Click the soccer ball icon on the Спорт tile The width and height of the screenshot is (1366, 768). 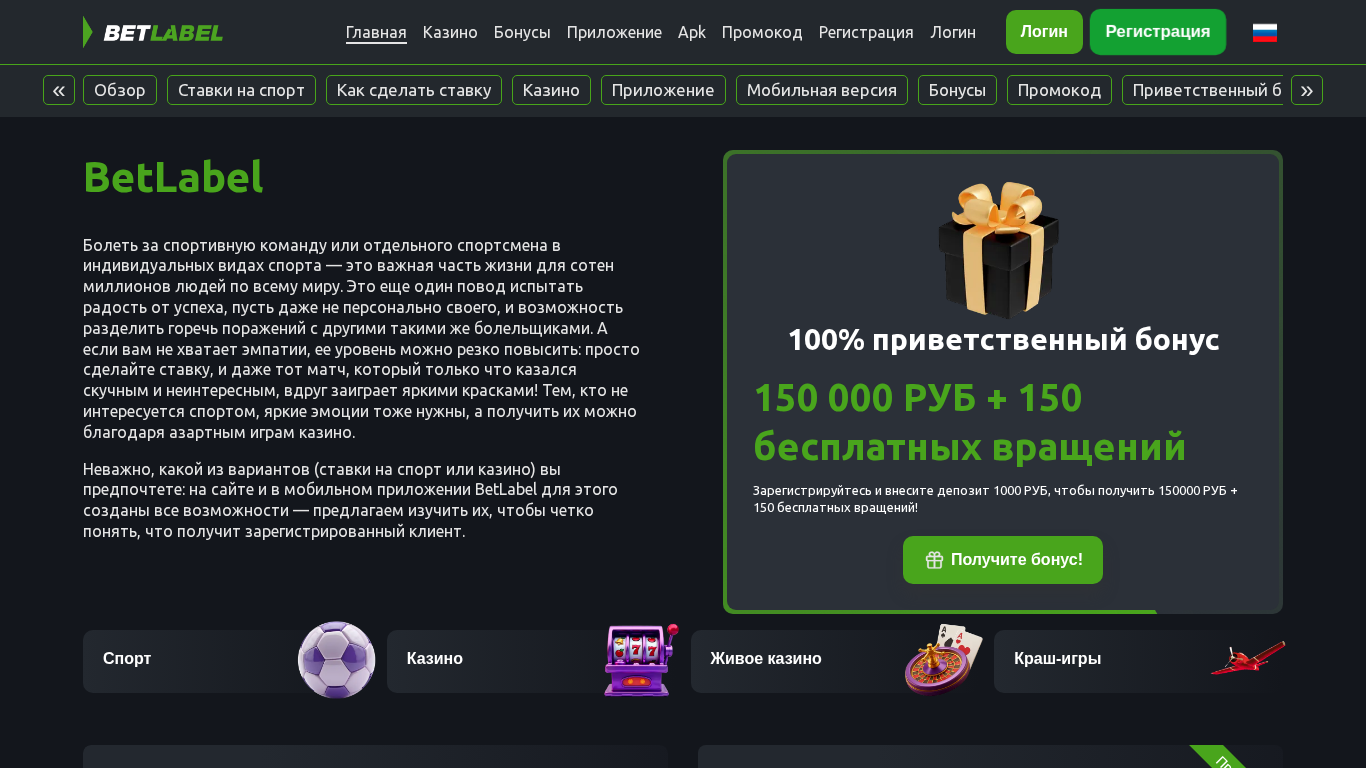pos(337,660)
